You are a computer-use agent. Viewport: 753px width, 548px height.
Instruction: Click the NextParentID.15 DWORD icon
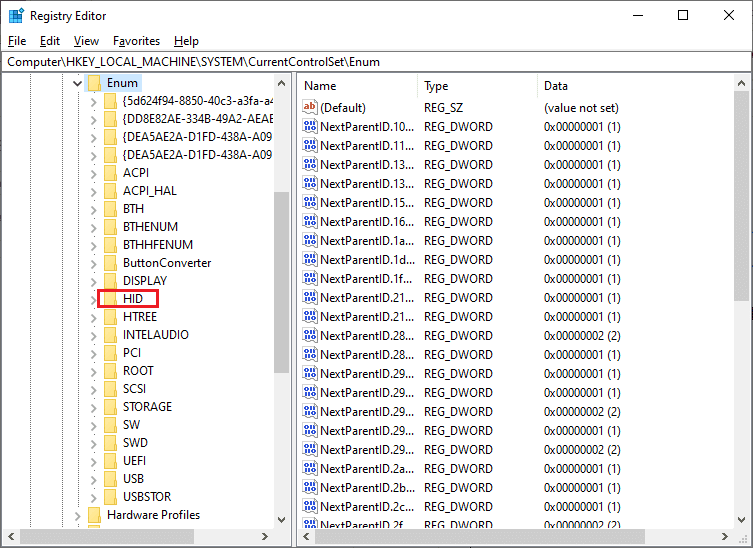310,202
